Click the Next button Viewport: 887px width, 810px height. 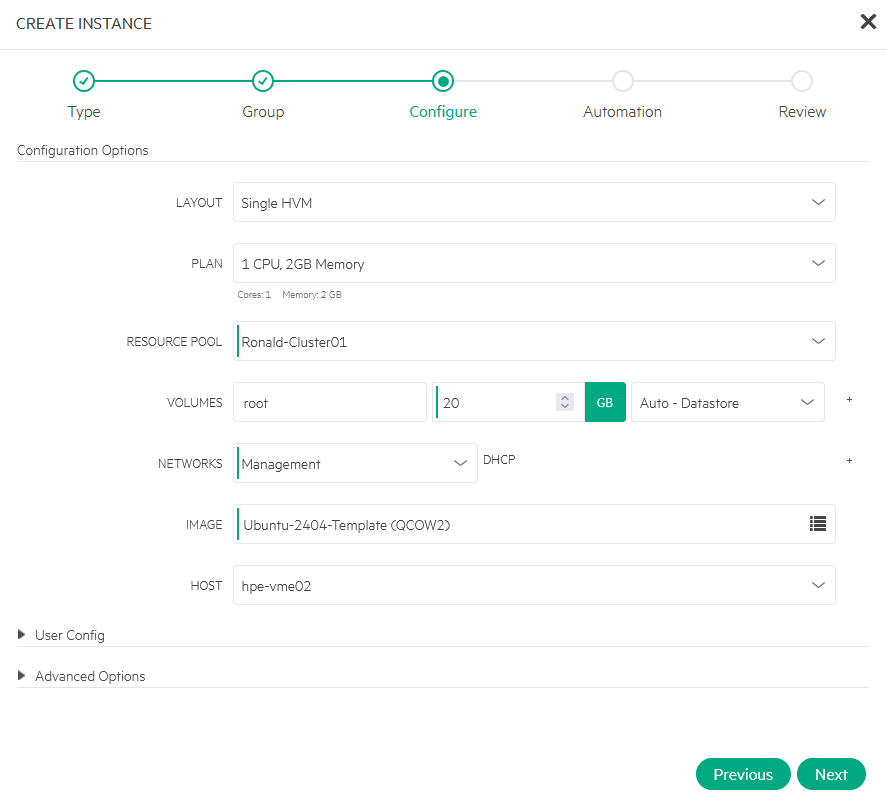[831, 774]
